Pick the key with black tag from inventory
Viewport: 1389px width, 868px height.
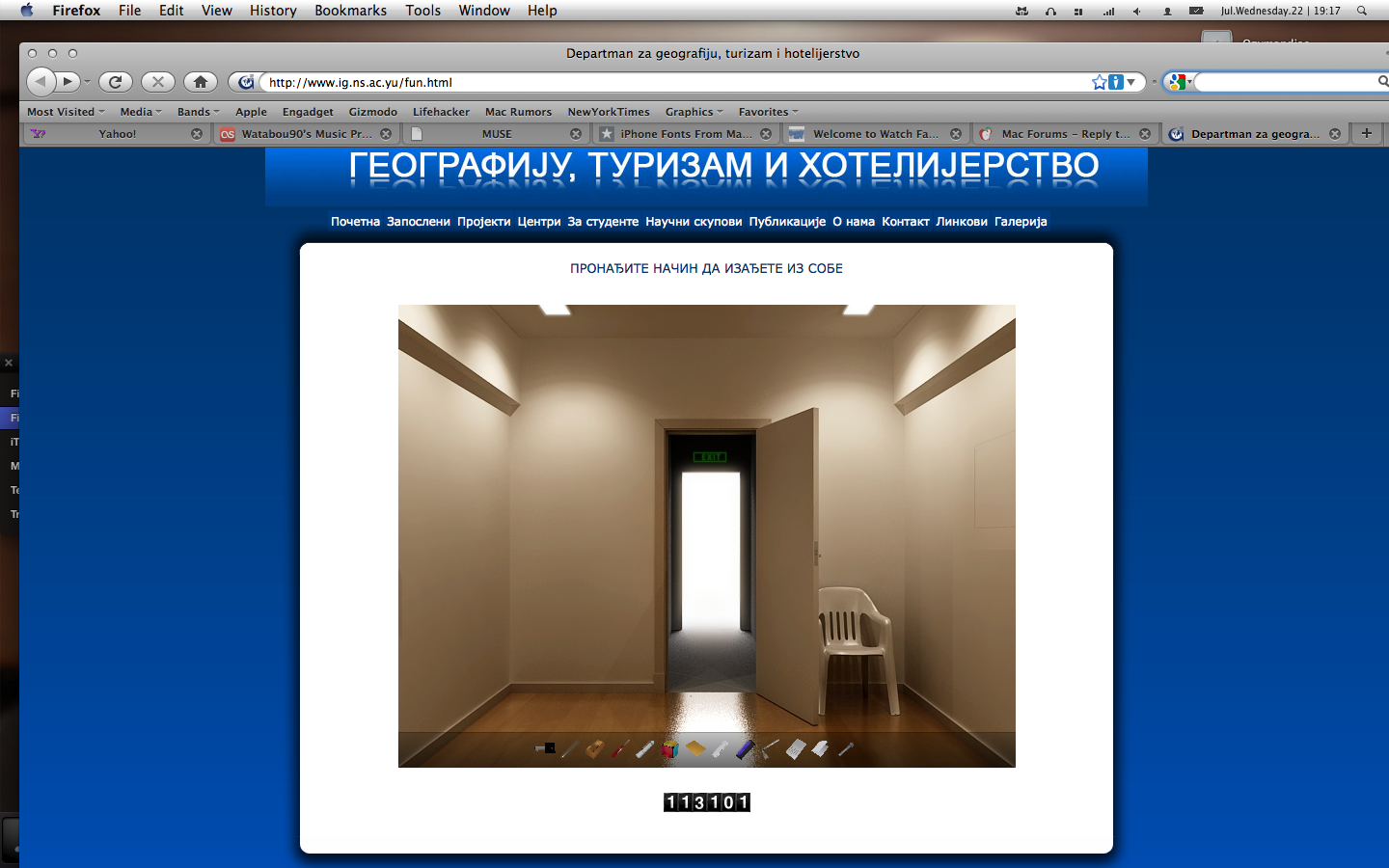(x=545, y=747)
